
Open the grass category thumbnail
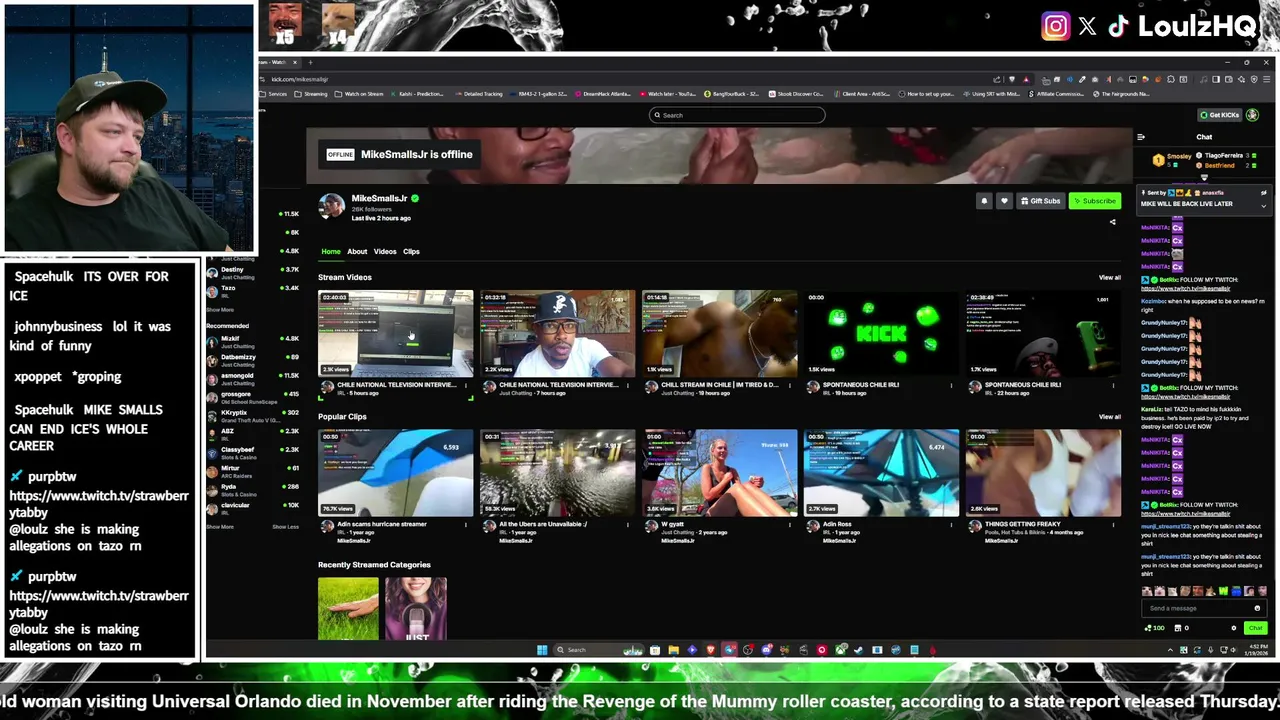pyautogui.click(x=348, y=608)
